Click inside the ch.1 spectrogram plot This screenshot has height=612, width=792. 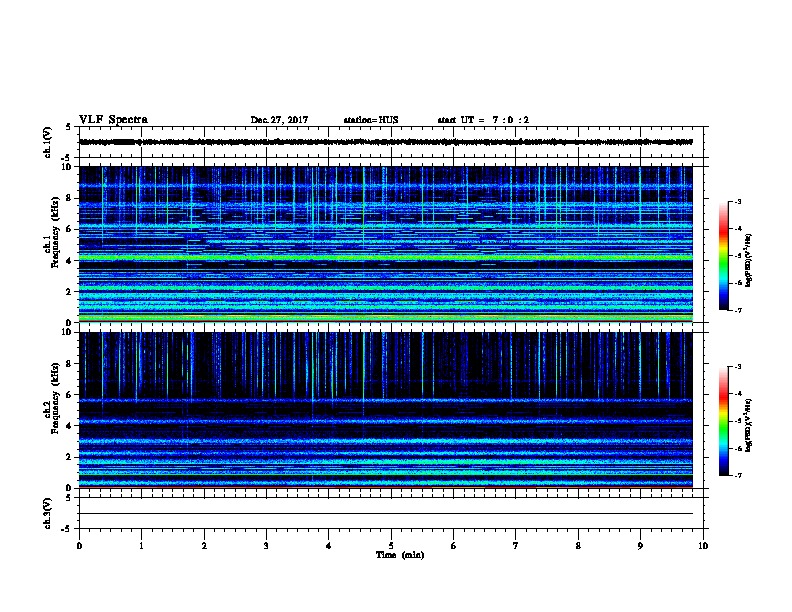(386, 244)
